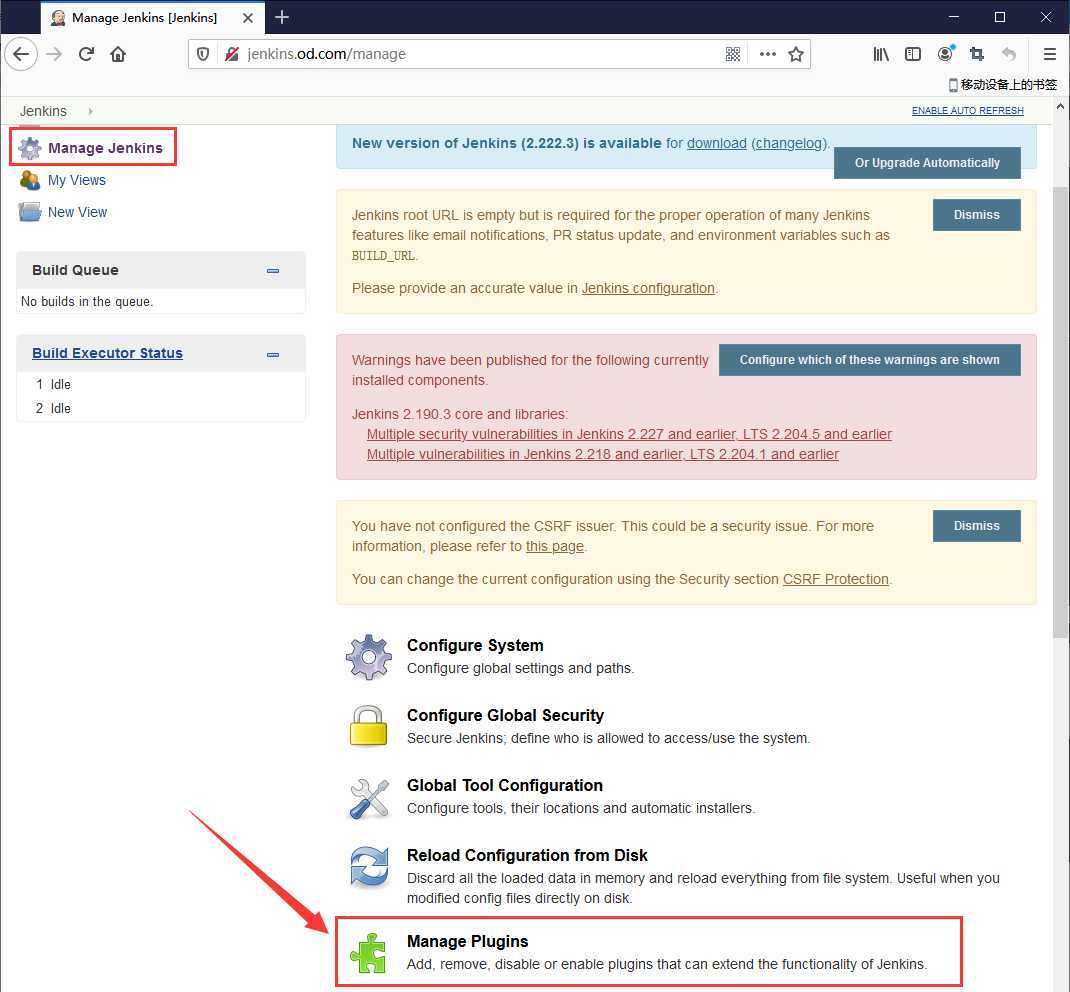Click the browser forward arrow
Viewport: 1070px width, 992px height.
pos(54,54)
